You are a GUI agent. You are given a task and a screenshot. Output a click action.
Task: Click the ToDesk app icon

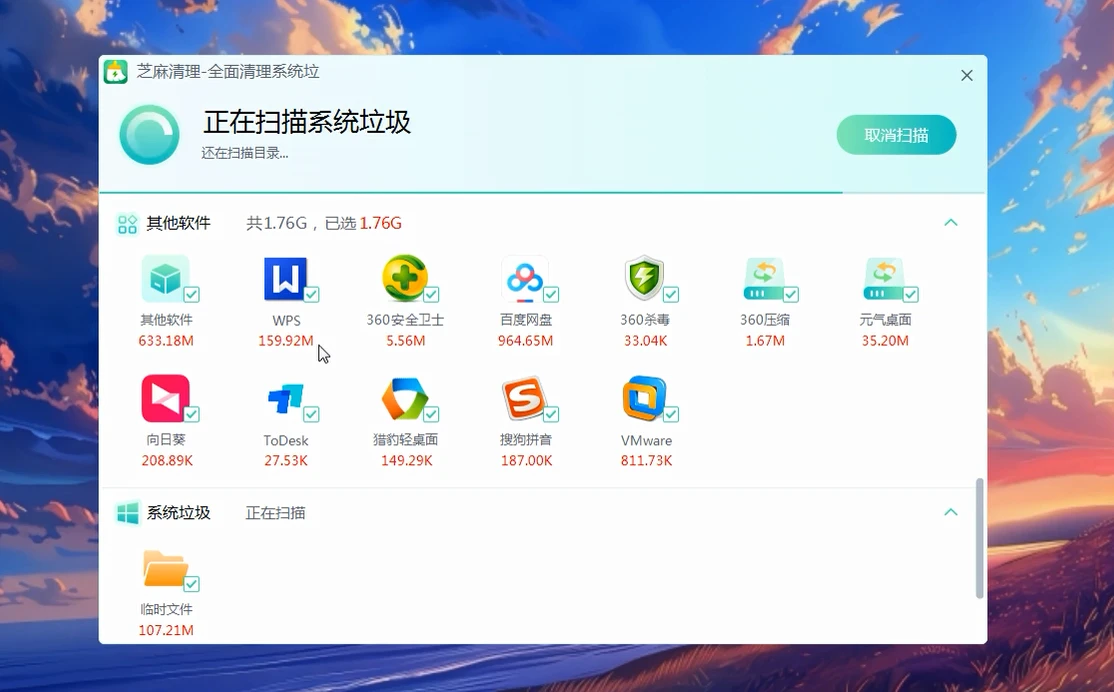(286, 399)
